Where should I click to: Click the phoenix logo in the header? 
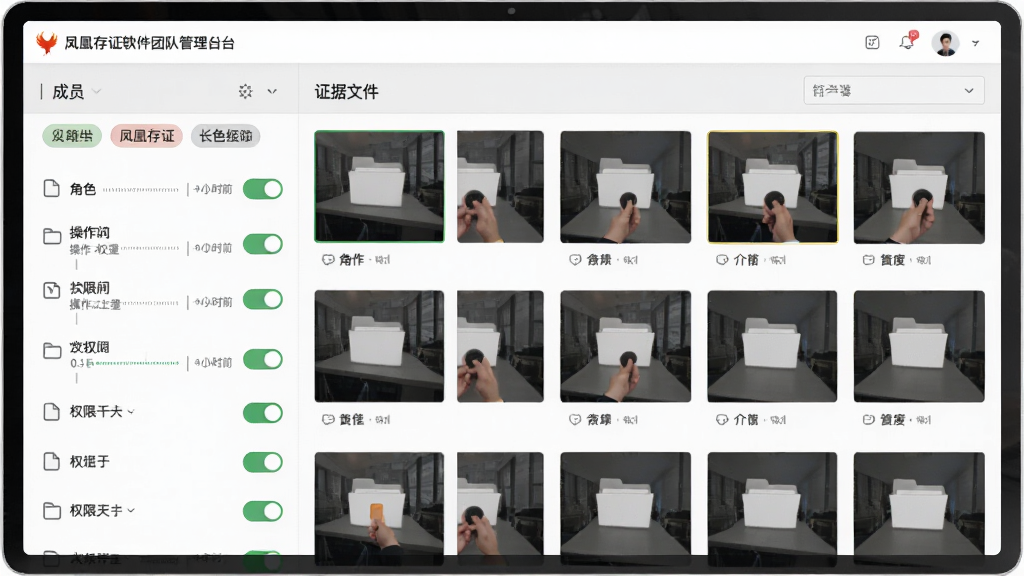46,43
